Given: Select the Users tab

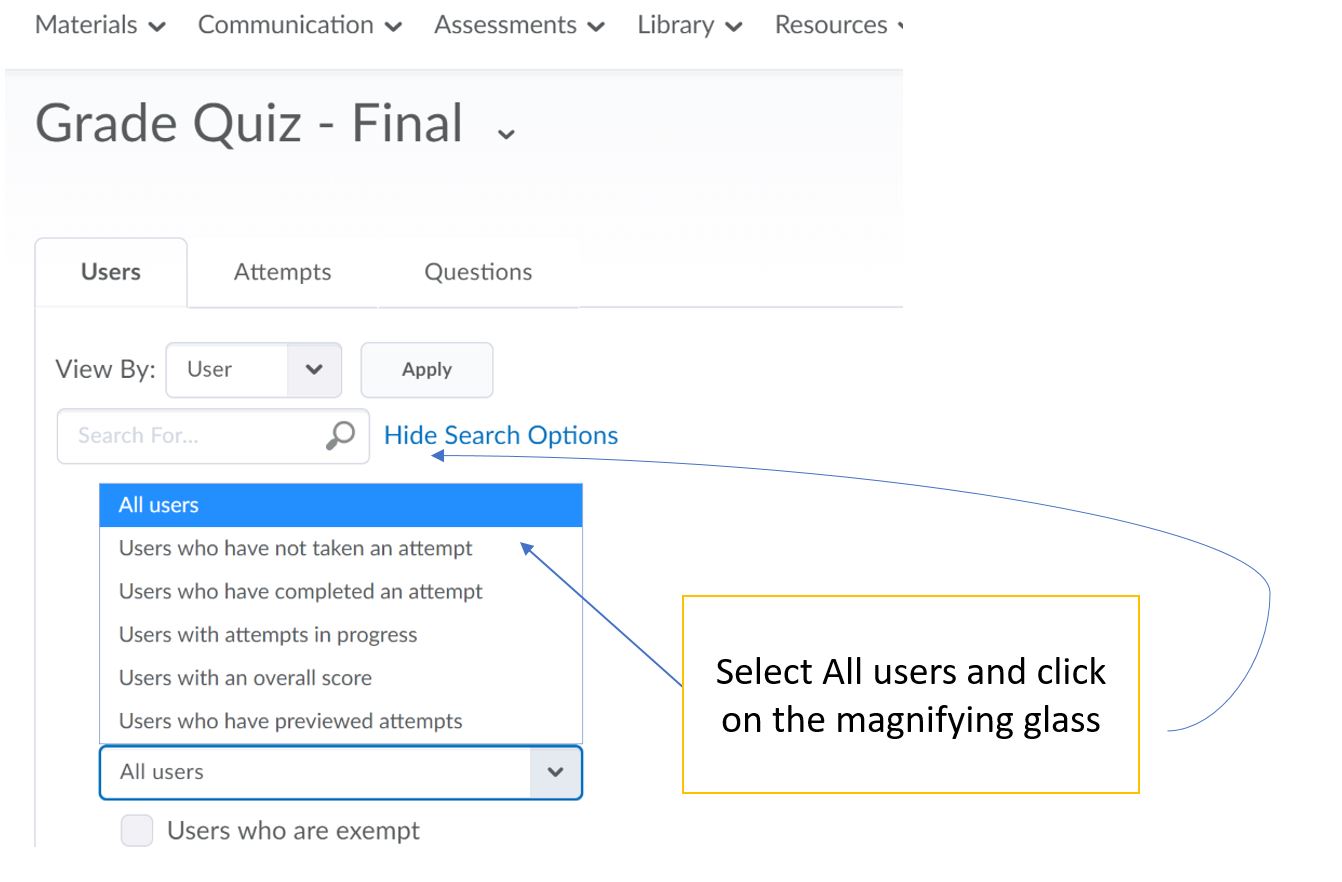Looking at the screenshot, I should click(x=111, y=272).
